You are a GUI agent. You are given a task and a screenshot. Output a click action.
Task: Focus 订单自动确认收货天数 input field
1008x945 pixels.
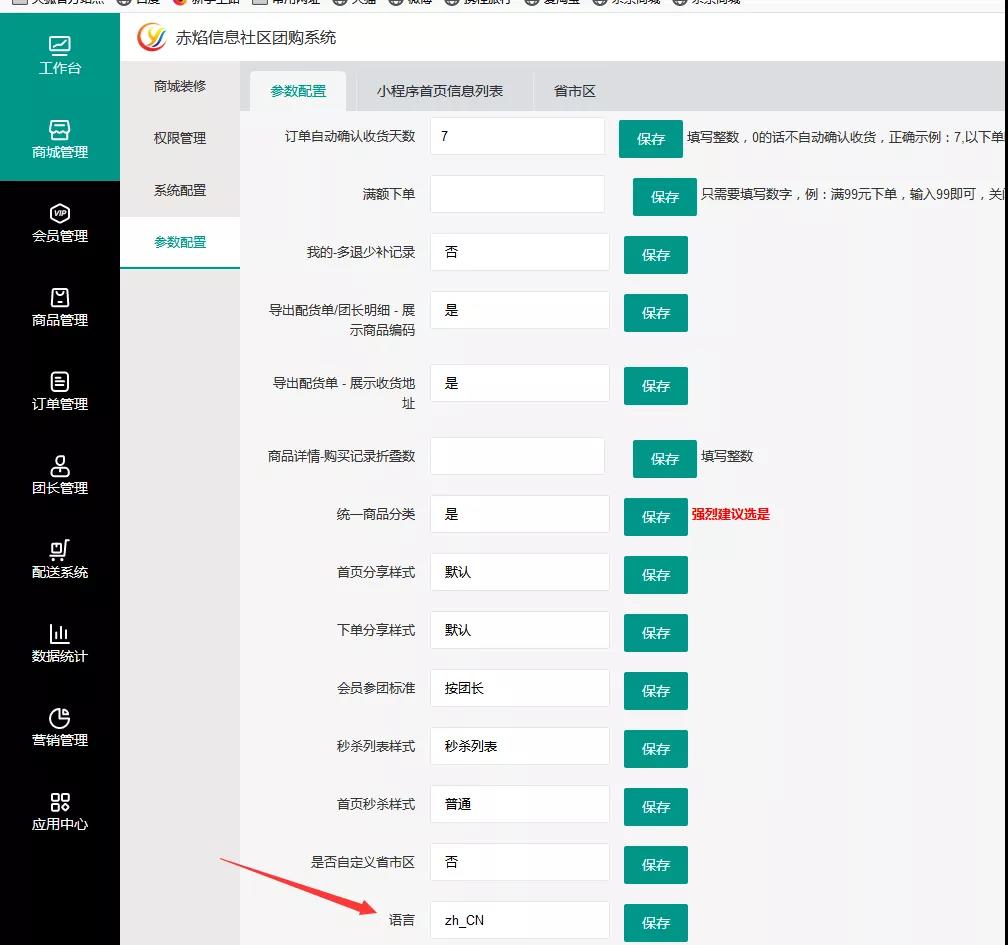[x=518, y=136]
